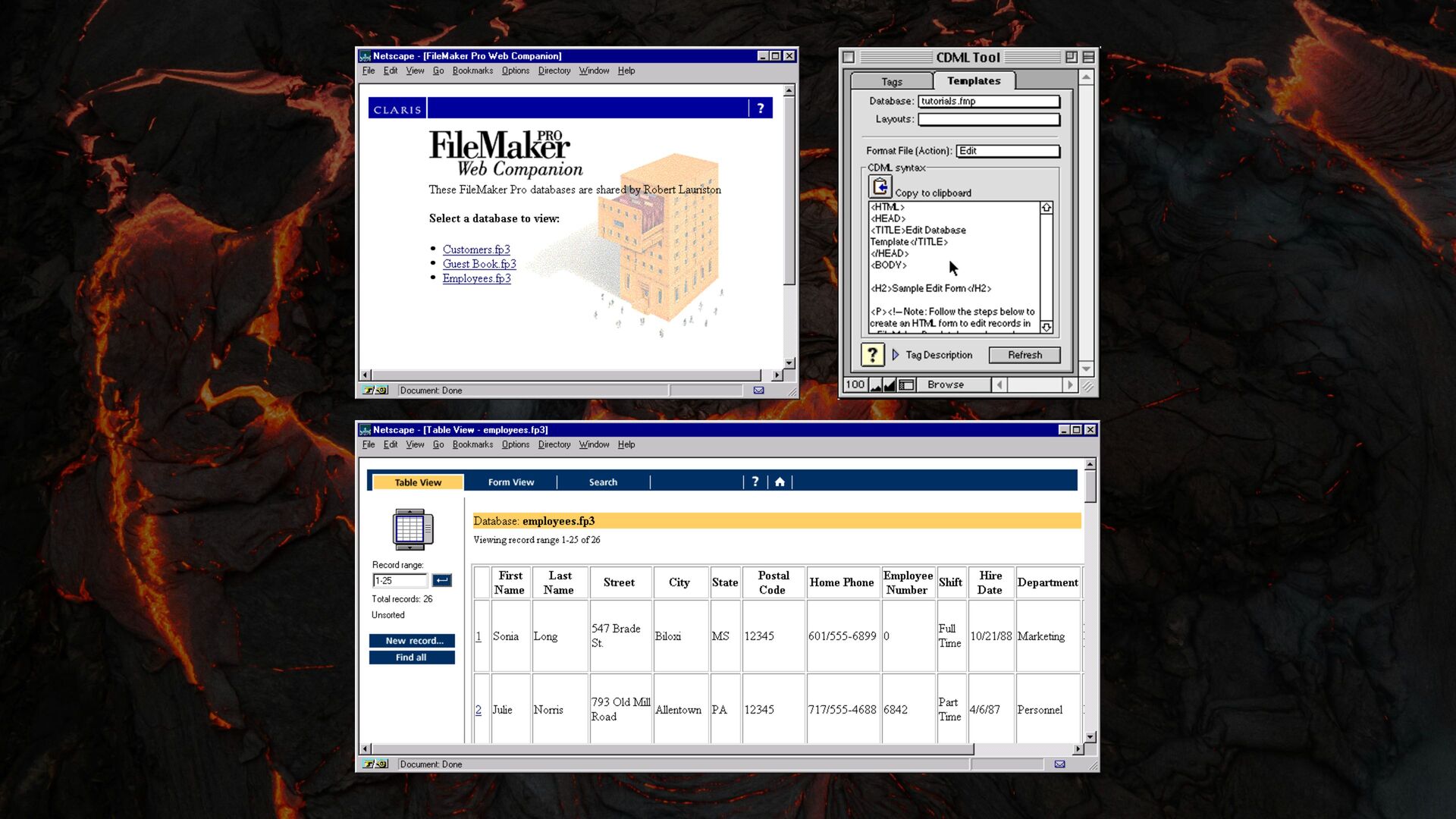
Task: Click the table layout icon above Record range
Action: (413, 529)
